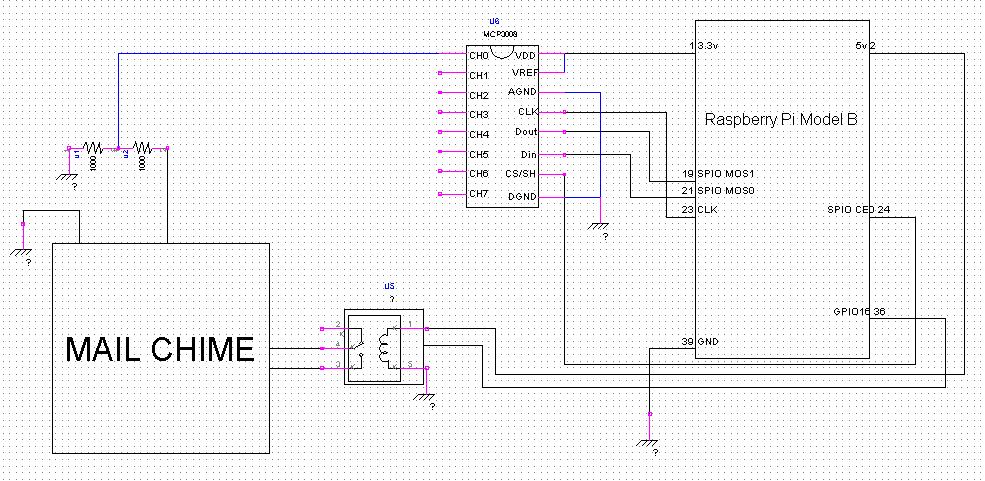The image size is (985, 481).
Task: Select the GPIO16 pin 36 label
Action: [x=859, y=312]
